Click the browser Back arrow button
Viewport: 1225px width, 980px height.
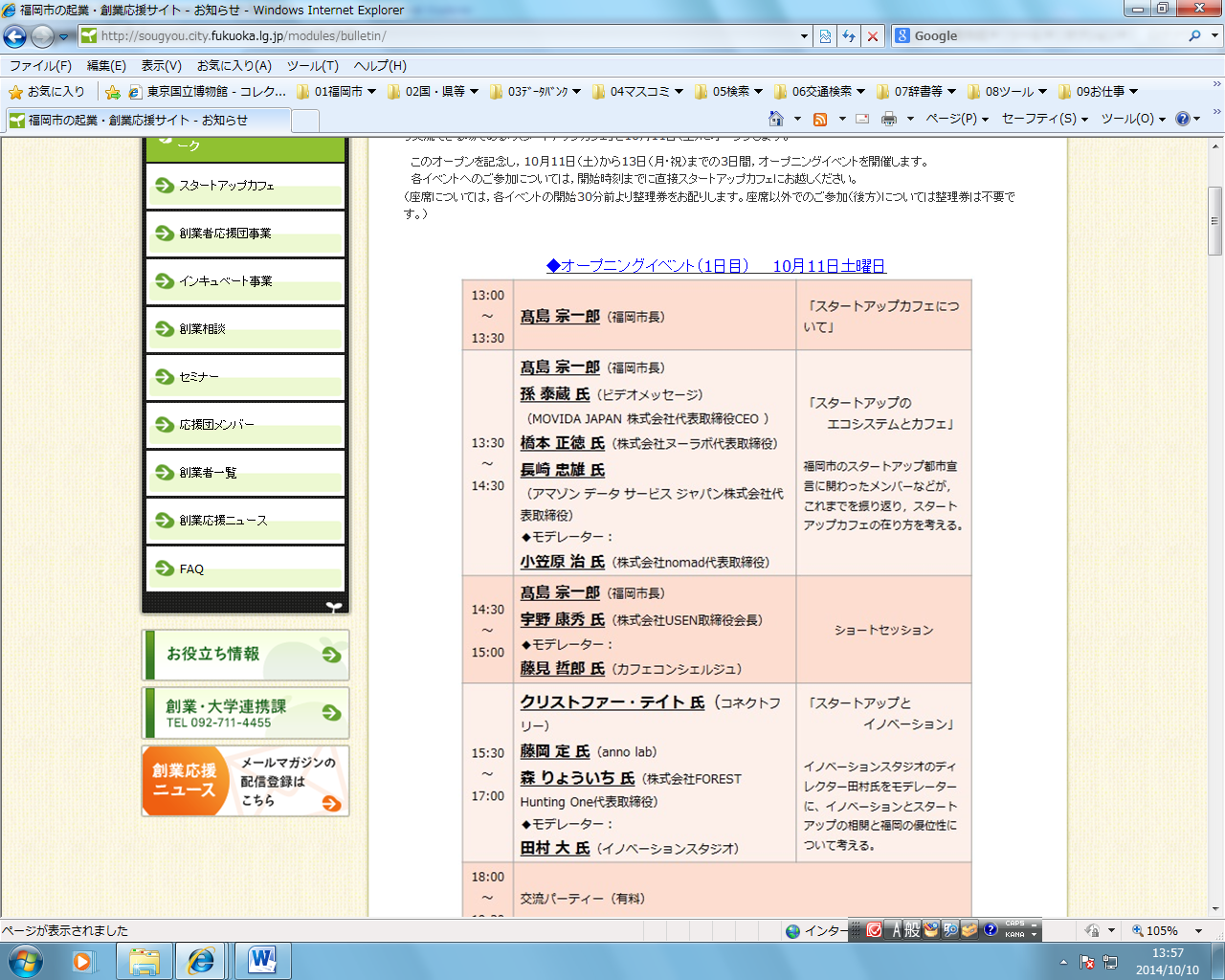(x=15, y=36)
